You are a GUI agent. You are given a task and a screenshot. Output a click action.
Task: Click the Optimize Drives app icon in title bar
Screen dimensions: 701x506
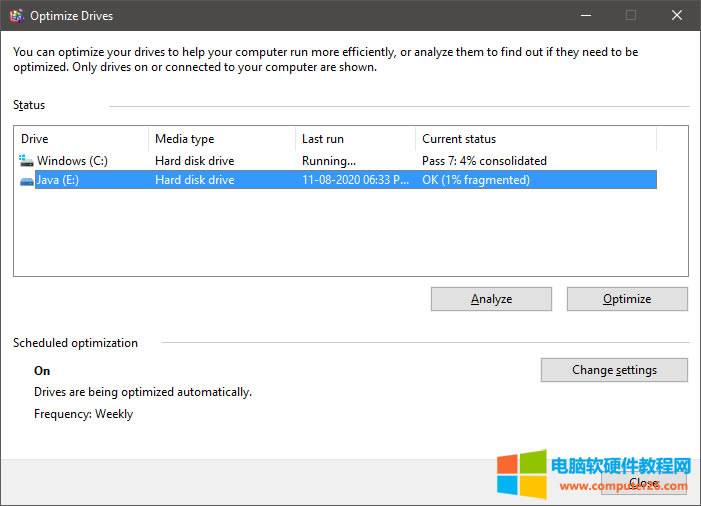coord(15,16)
